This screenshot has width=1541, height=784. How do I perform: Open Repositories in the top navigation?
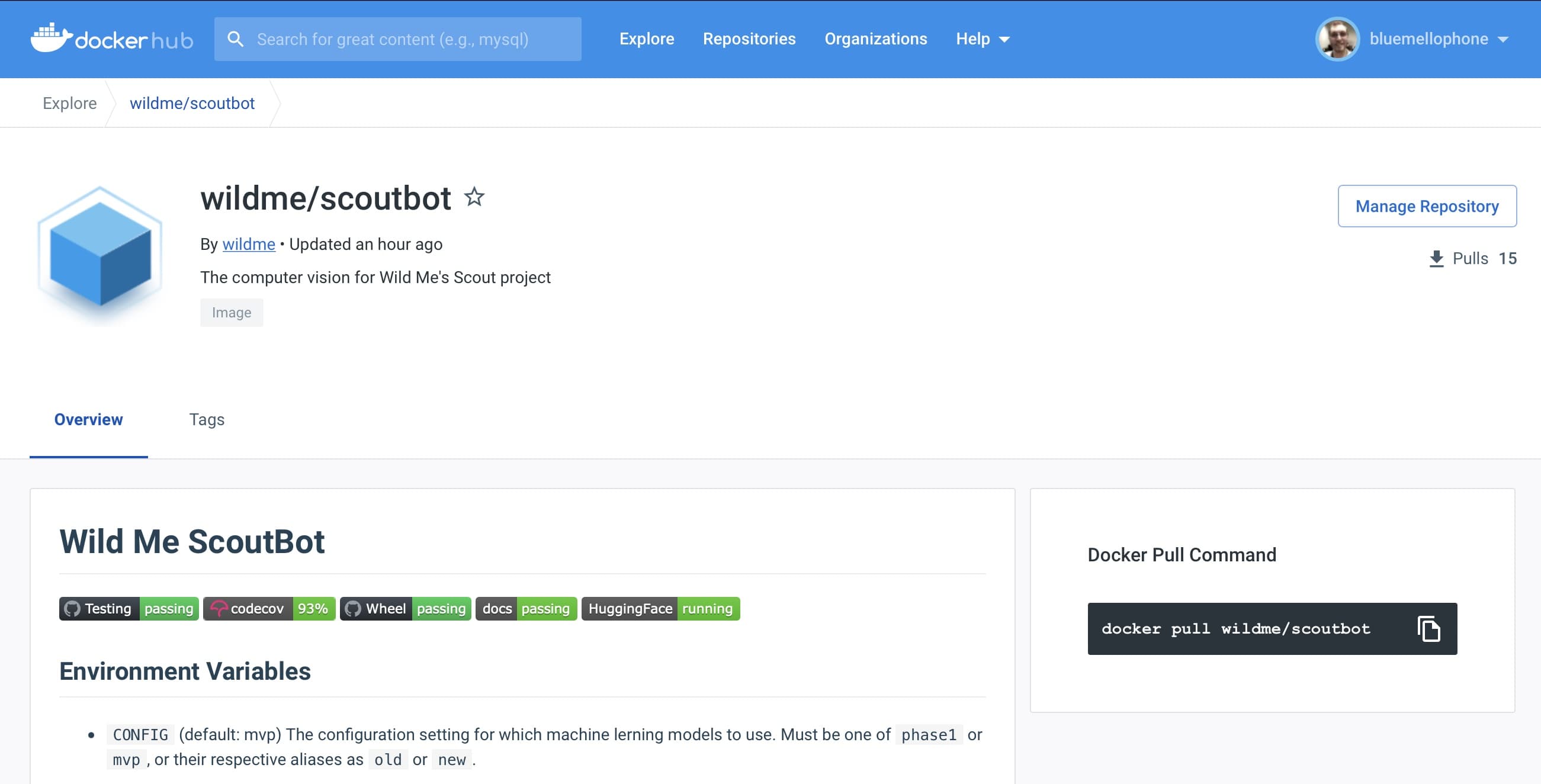point(749,39)
